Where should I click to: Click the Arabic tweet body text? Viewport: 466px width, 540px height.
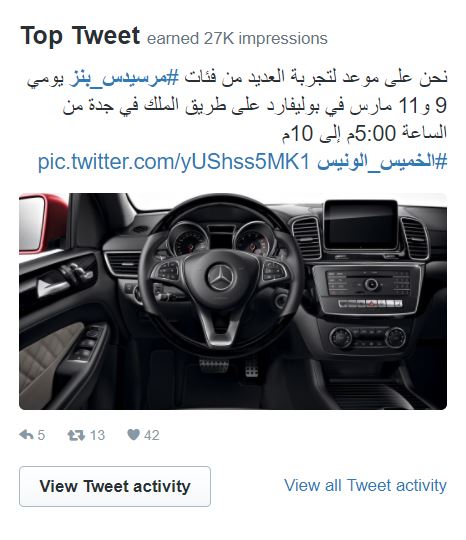click(237, 105)
